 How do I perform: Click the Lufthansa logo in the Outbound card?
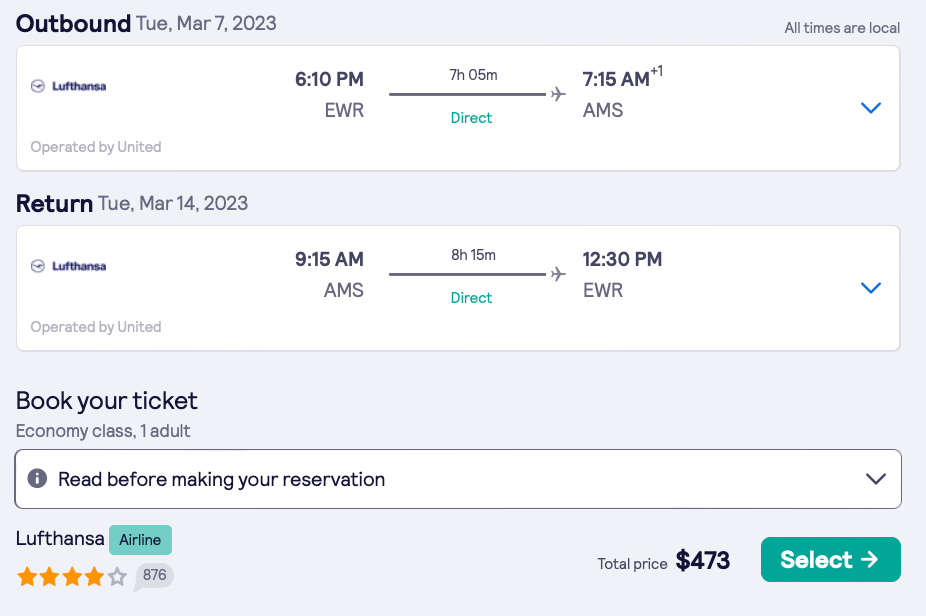[x=68, y=86]
